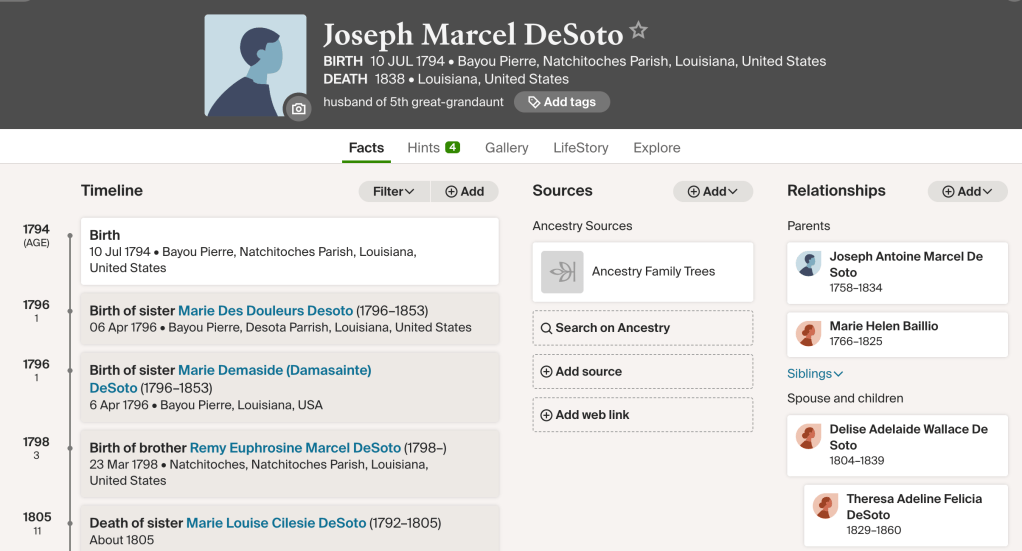
Task: Click Theresa Adeline Felicia DeSoto's avatar
Action: pos(825,506)
